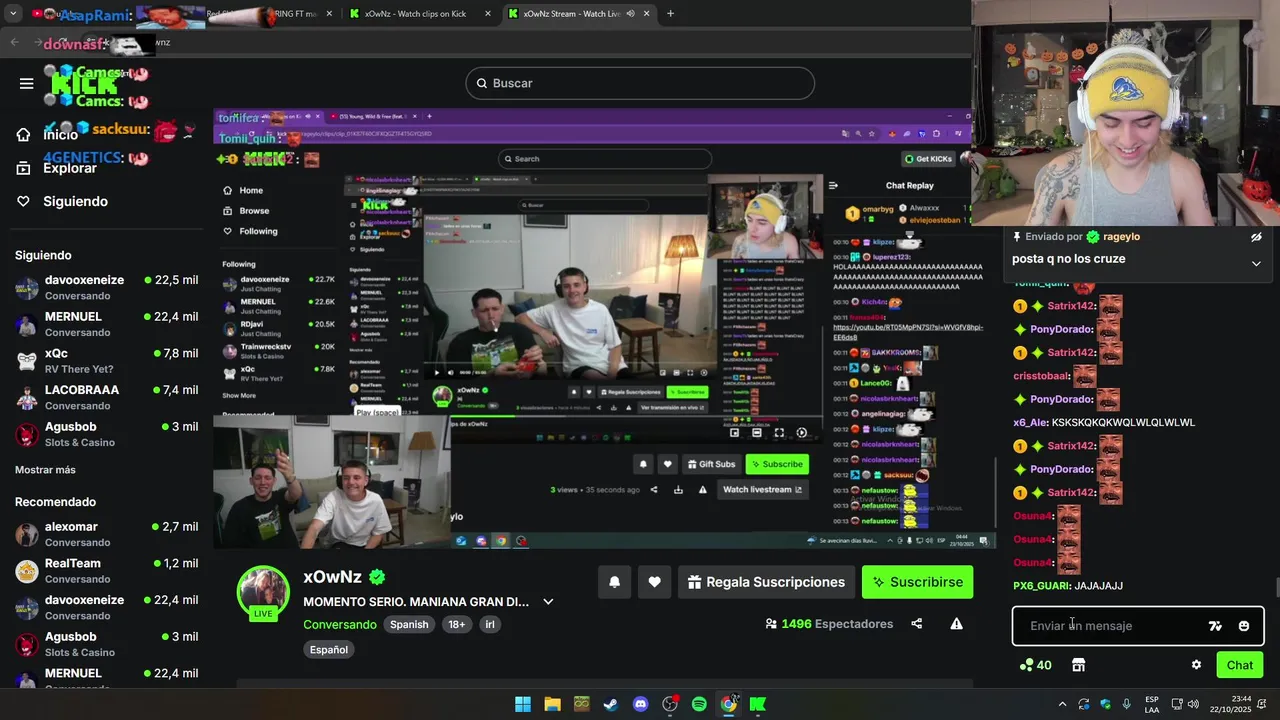Open the emoji picker in chat input
Screen dimensions: 1280x720
(x=1243, y=626)
